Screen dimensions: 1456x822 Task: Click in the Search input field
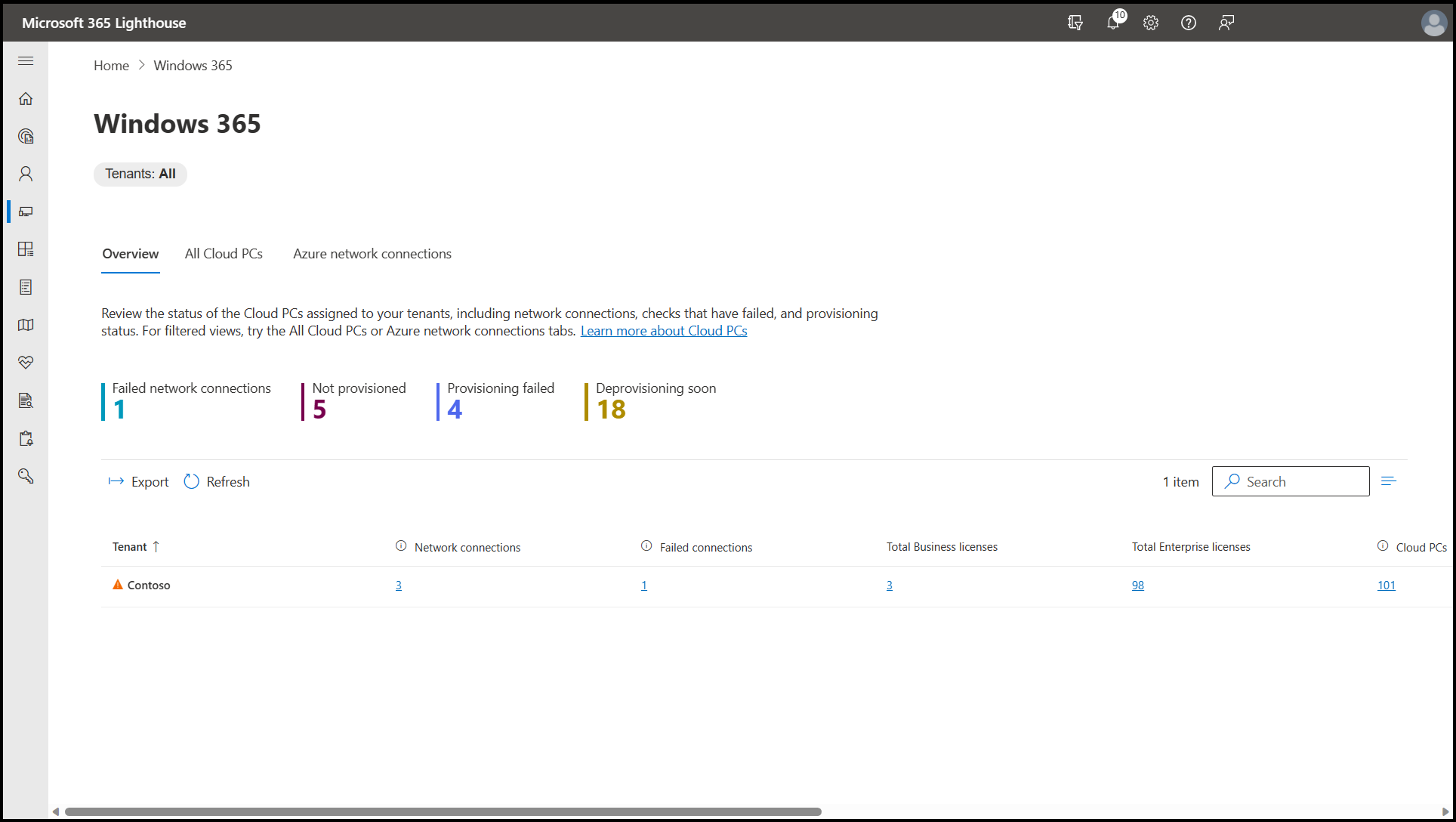tap(1291, 481)
